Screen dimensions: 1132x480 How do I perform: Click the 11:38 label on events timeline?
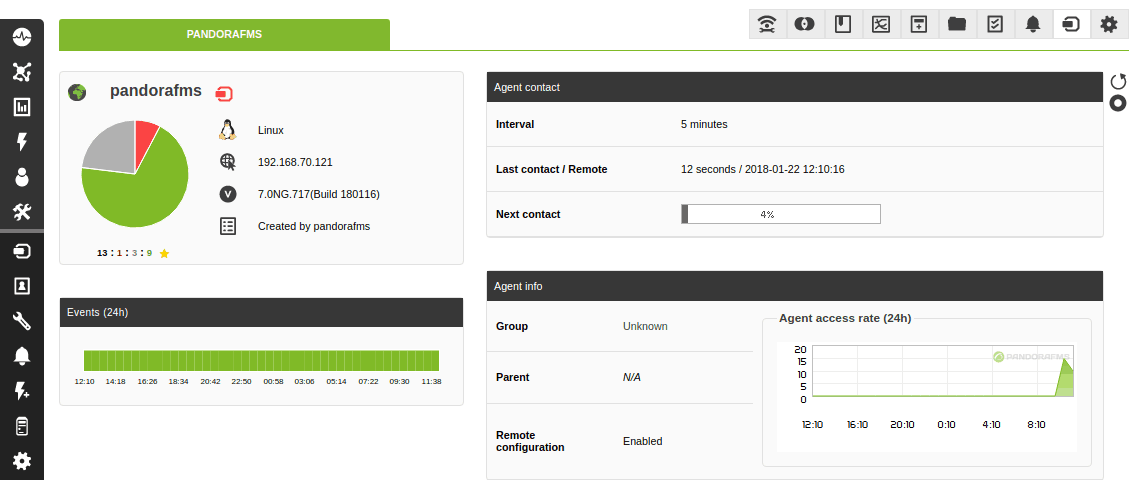[431, 381]
